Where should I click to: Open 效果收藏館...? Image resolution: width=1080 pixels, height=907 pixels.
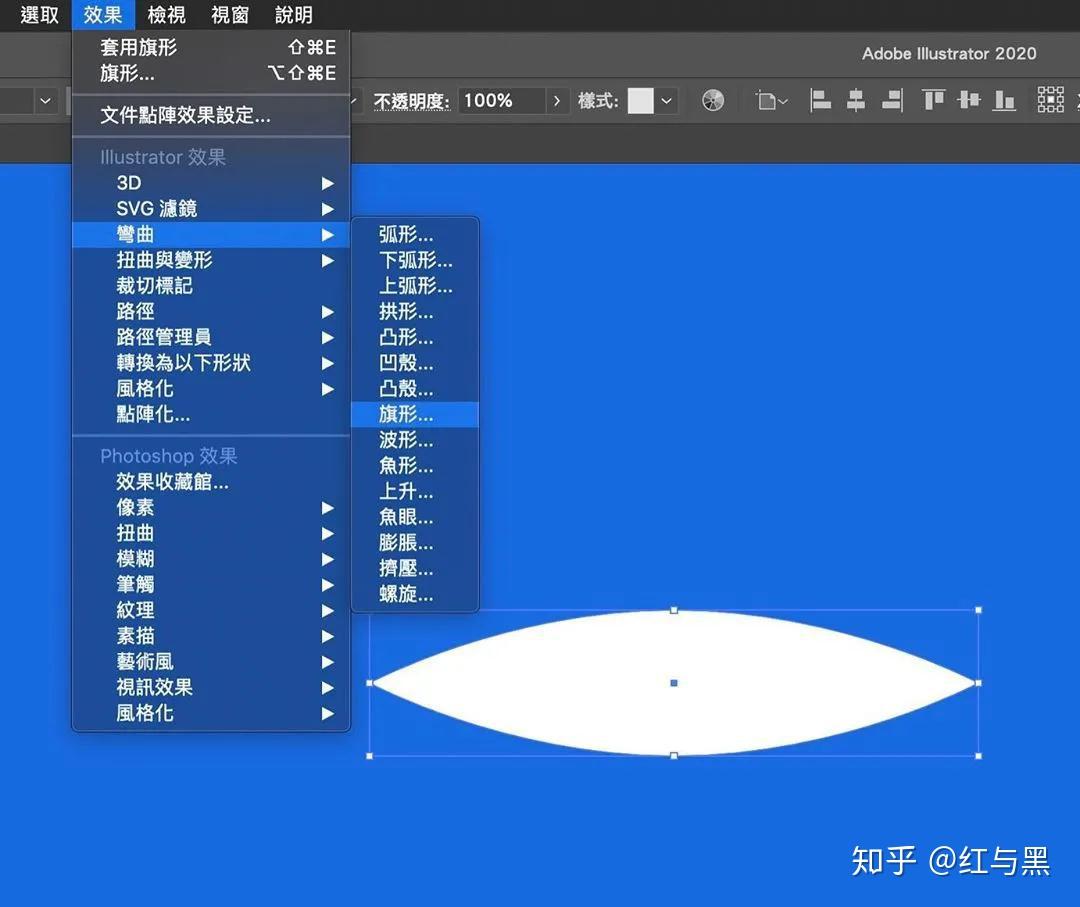tap(211, 482)
